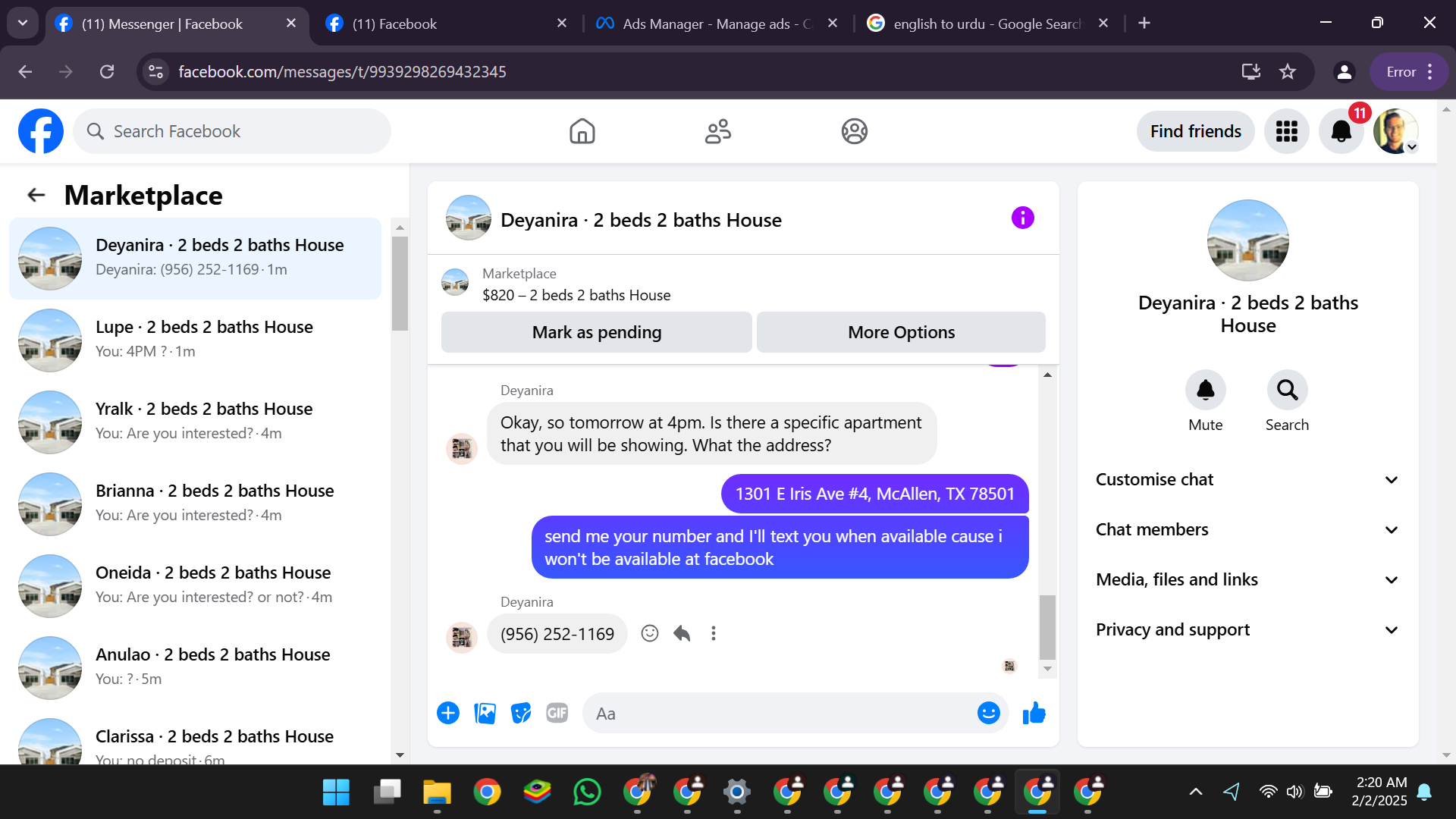React to the (956) 252-1169 message
The image size is (1456, 819).
tap(650, 634)
